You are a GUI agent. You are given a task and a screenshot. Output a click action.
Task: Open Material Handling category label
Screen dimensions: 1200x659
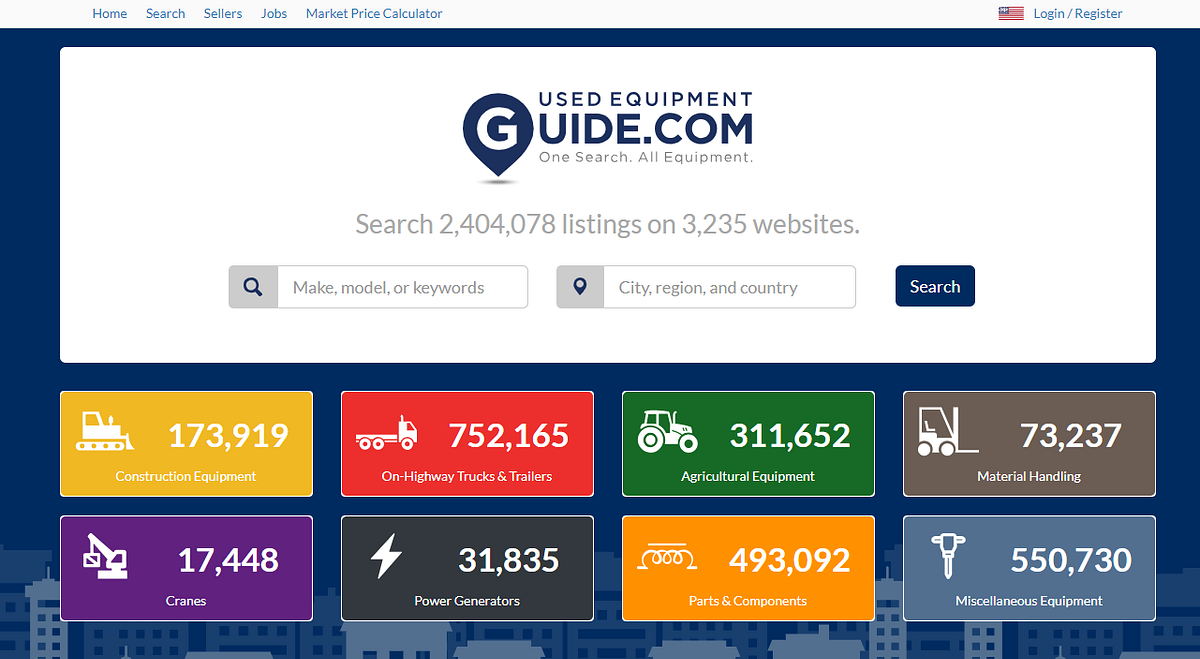1029,476
